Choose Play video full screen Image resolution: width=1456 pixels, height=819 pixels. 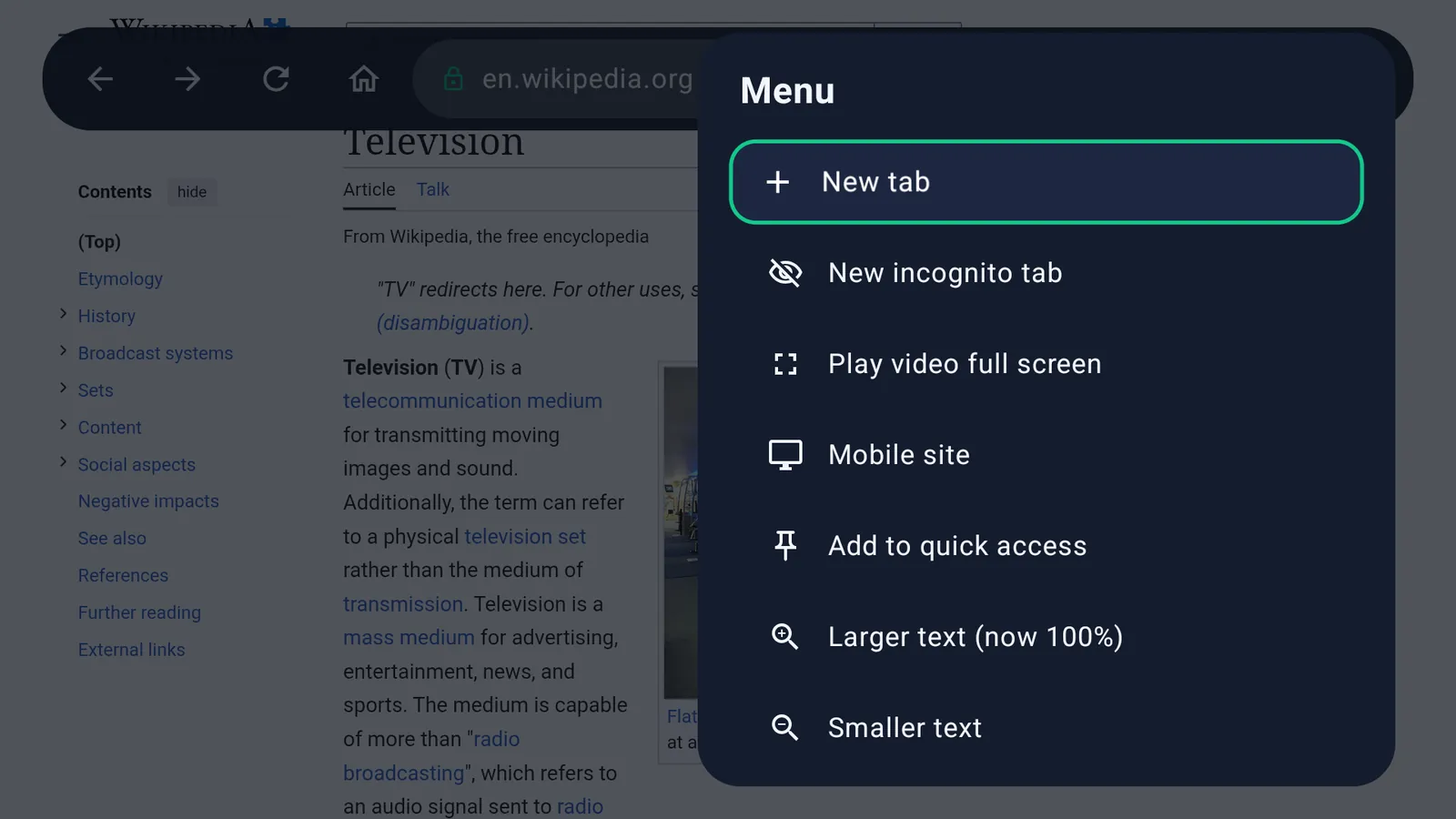(x=1046, y=364)
